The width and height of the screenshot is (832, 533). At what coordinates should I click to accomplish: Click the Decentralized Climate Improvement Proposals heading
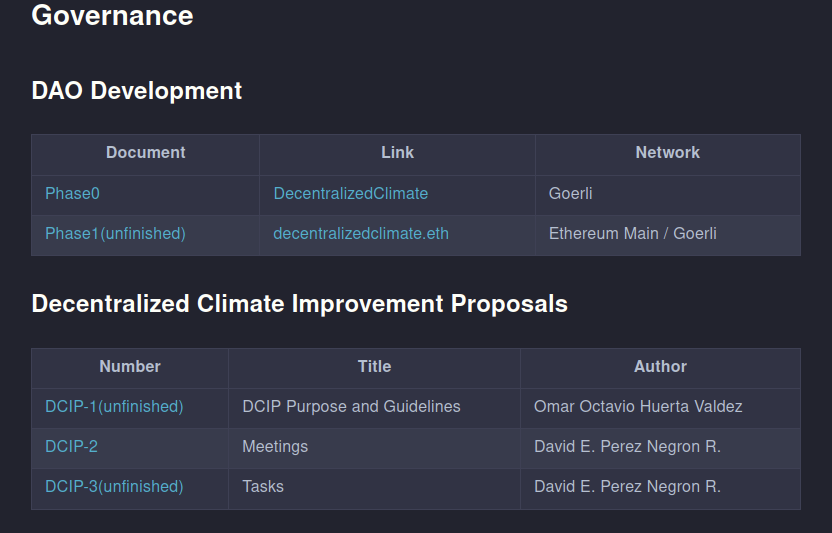300,304
